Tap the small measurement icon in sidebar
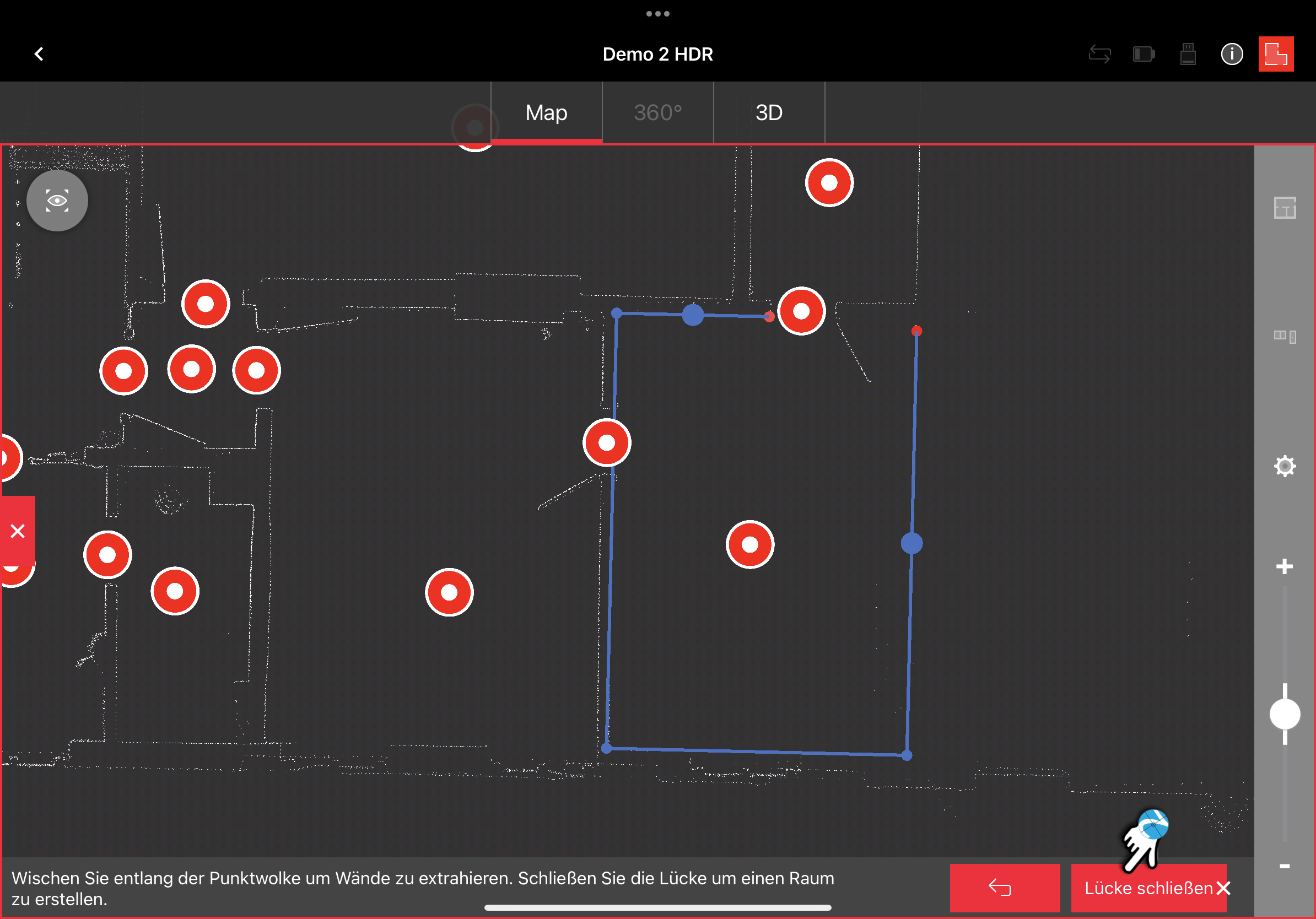 tap(1285, 336)
